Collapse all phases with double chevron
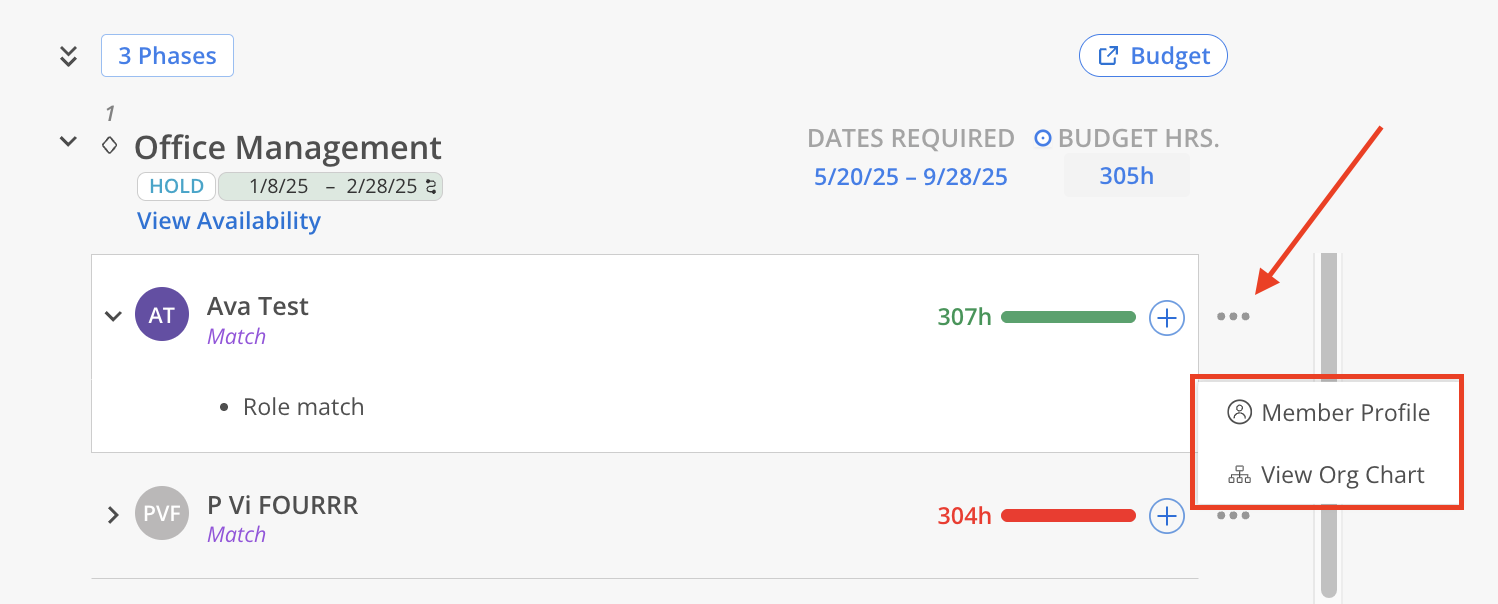This screenshot has height=604, width=1498. tap(68, 56)
